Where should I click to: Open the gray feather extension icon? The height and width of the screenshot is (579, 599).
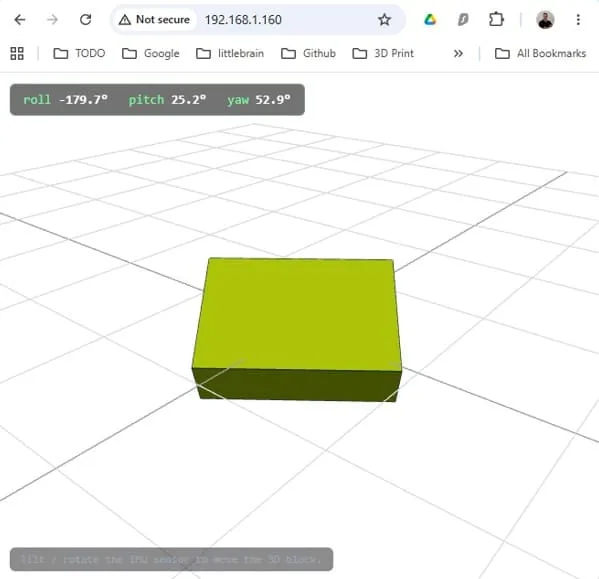463,19
